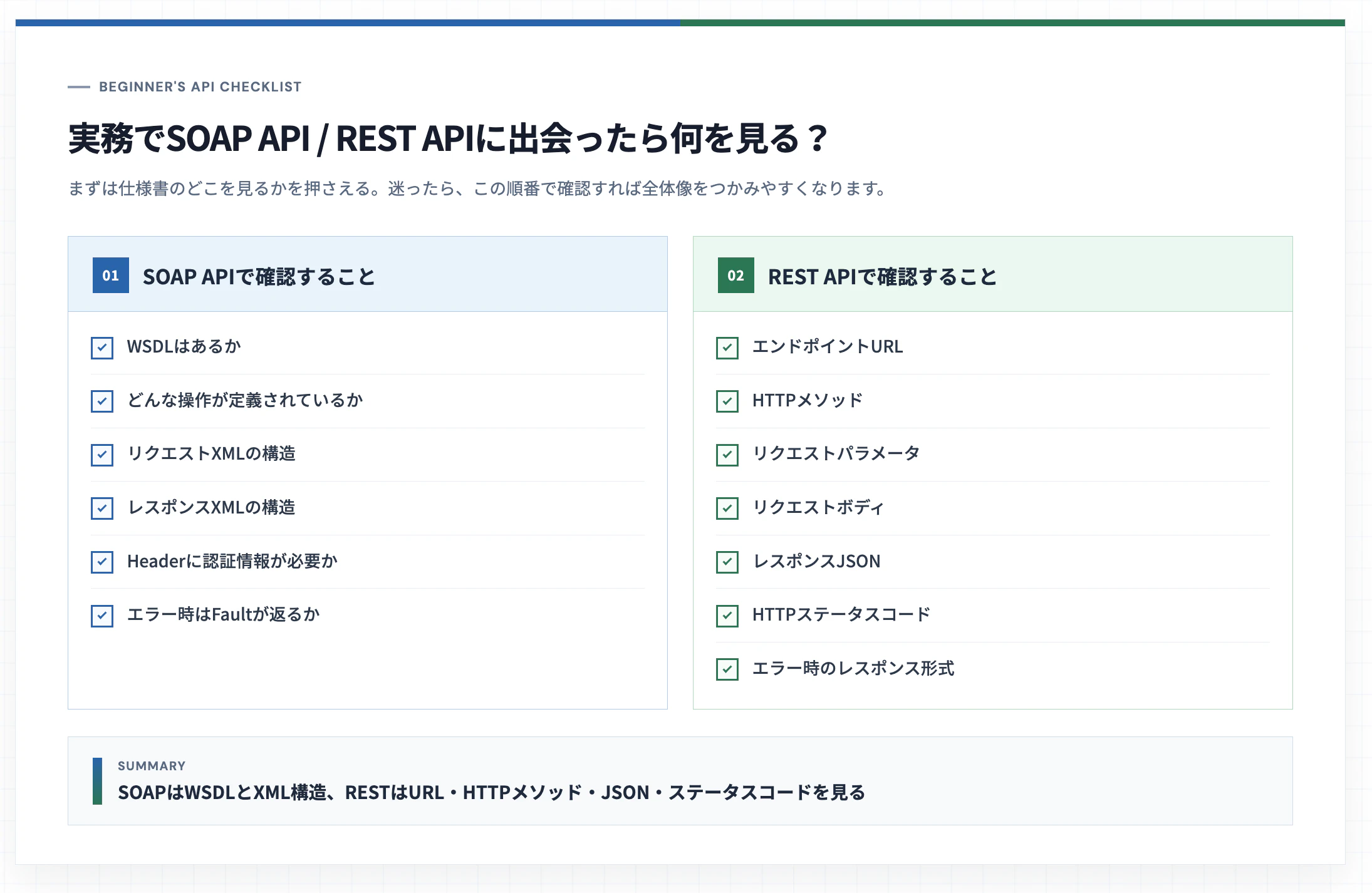The width and height of the screenshot is (1372, 893).
Task: Click the 'エラー時はFaultが返るか' item text
Action: 224,615
